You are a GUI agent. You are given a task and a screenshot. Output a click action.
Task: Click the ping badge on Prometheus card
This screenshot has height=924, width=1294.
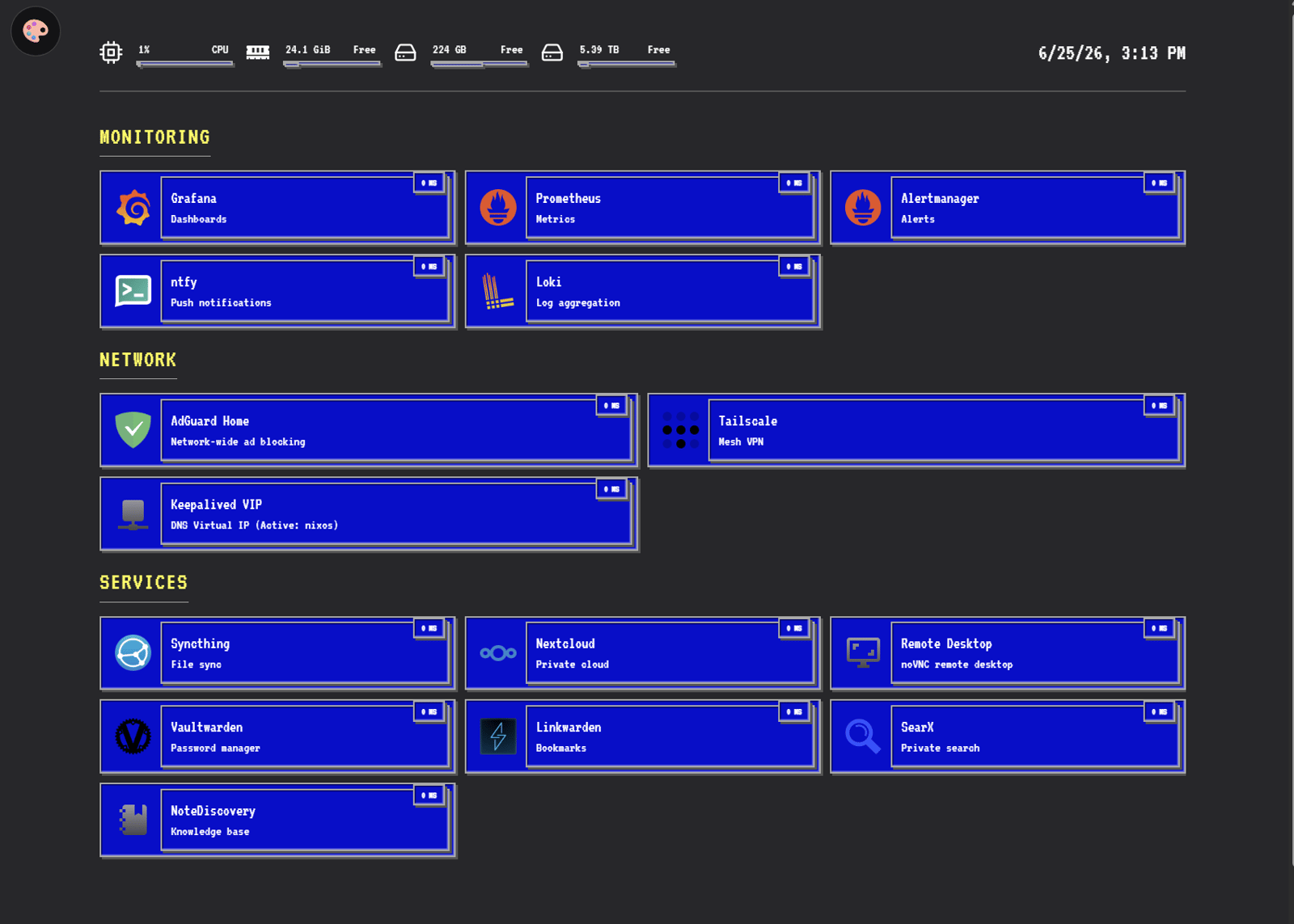[x=794, y=183]
